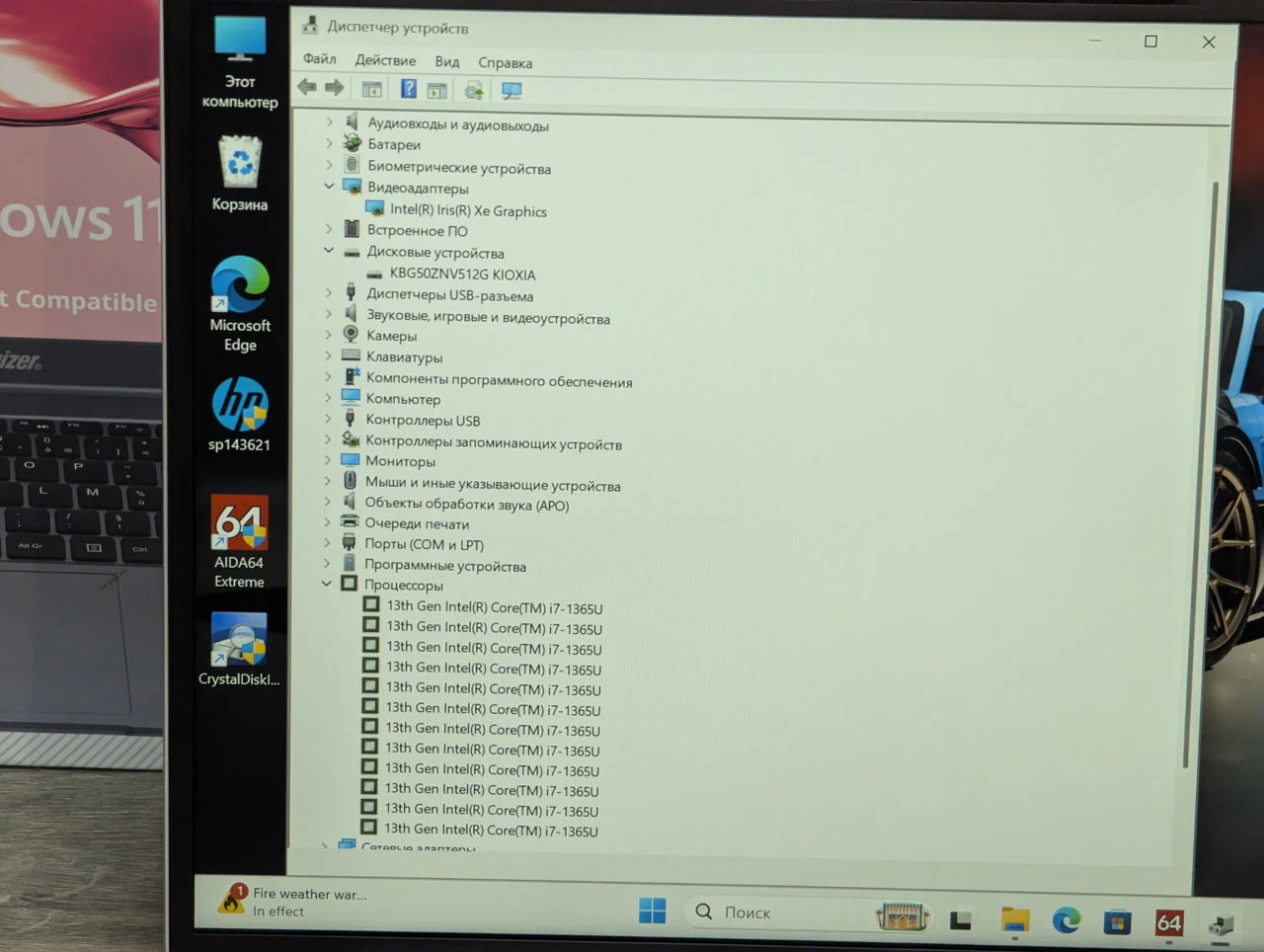The image size is (1264, 952).
Task: Select the KBG50ZNV512G KIOXIA disk
Action: [x=462, y=275]
